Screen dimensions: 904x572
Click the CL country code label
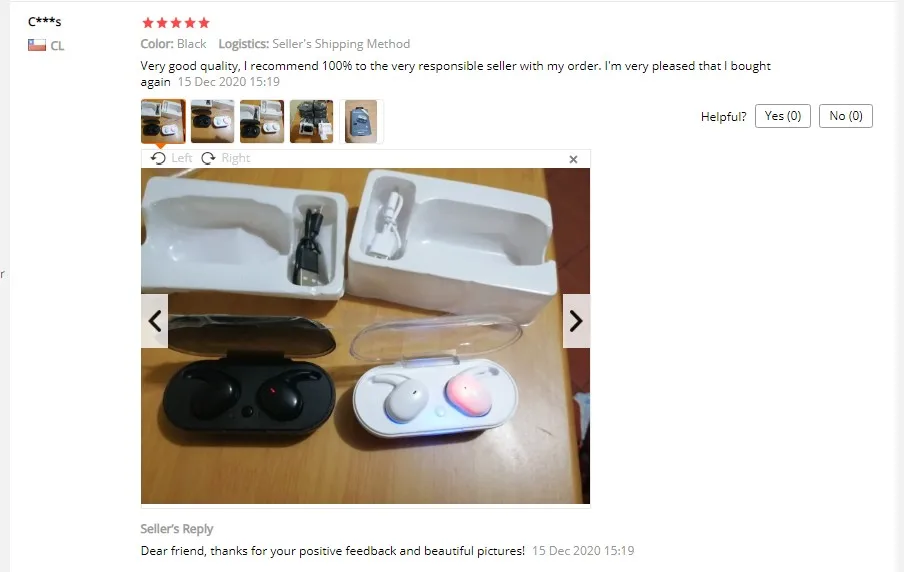pos(57,46)
